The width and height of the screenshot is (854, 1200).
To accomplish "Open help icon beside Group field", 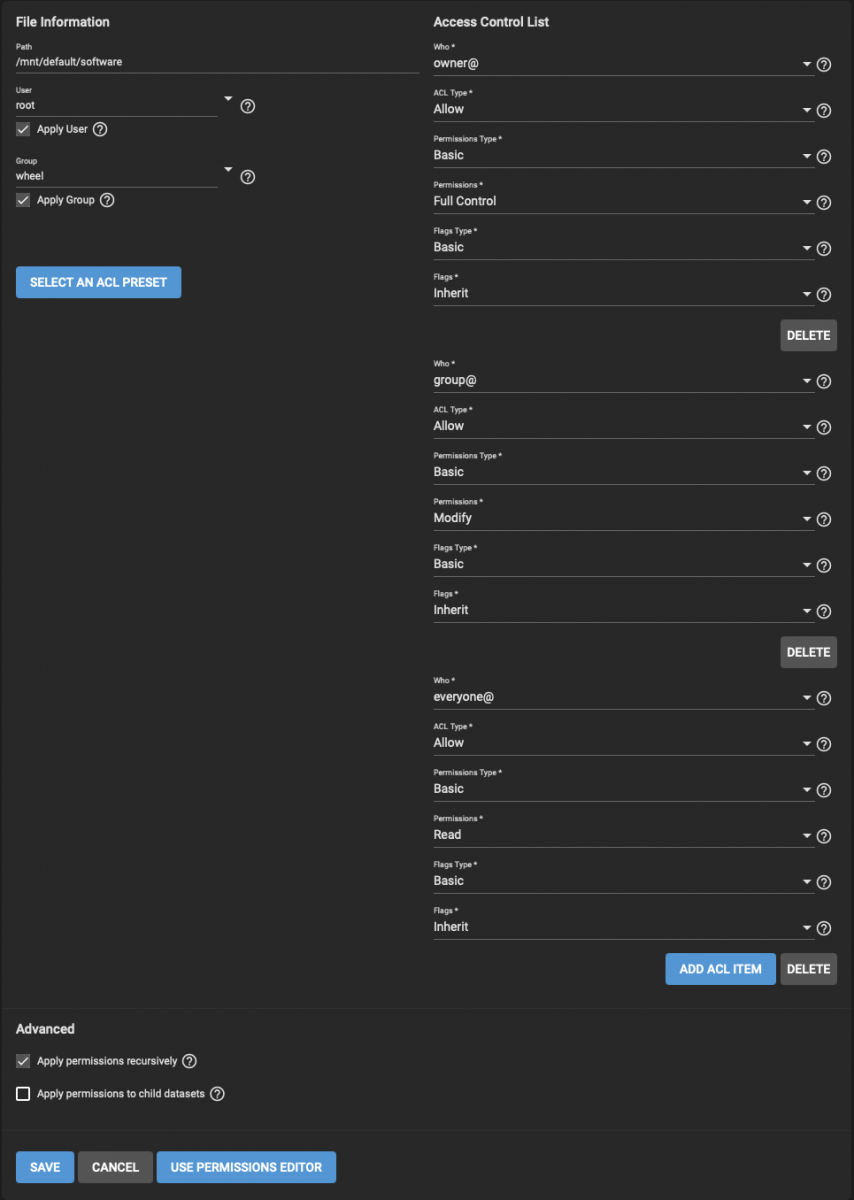I will [248, 177].
